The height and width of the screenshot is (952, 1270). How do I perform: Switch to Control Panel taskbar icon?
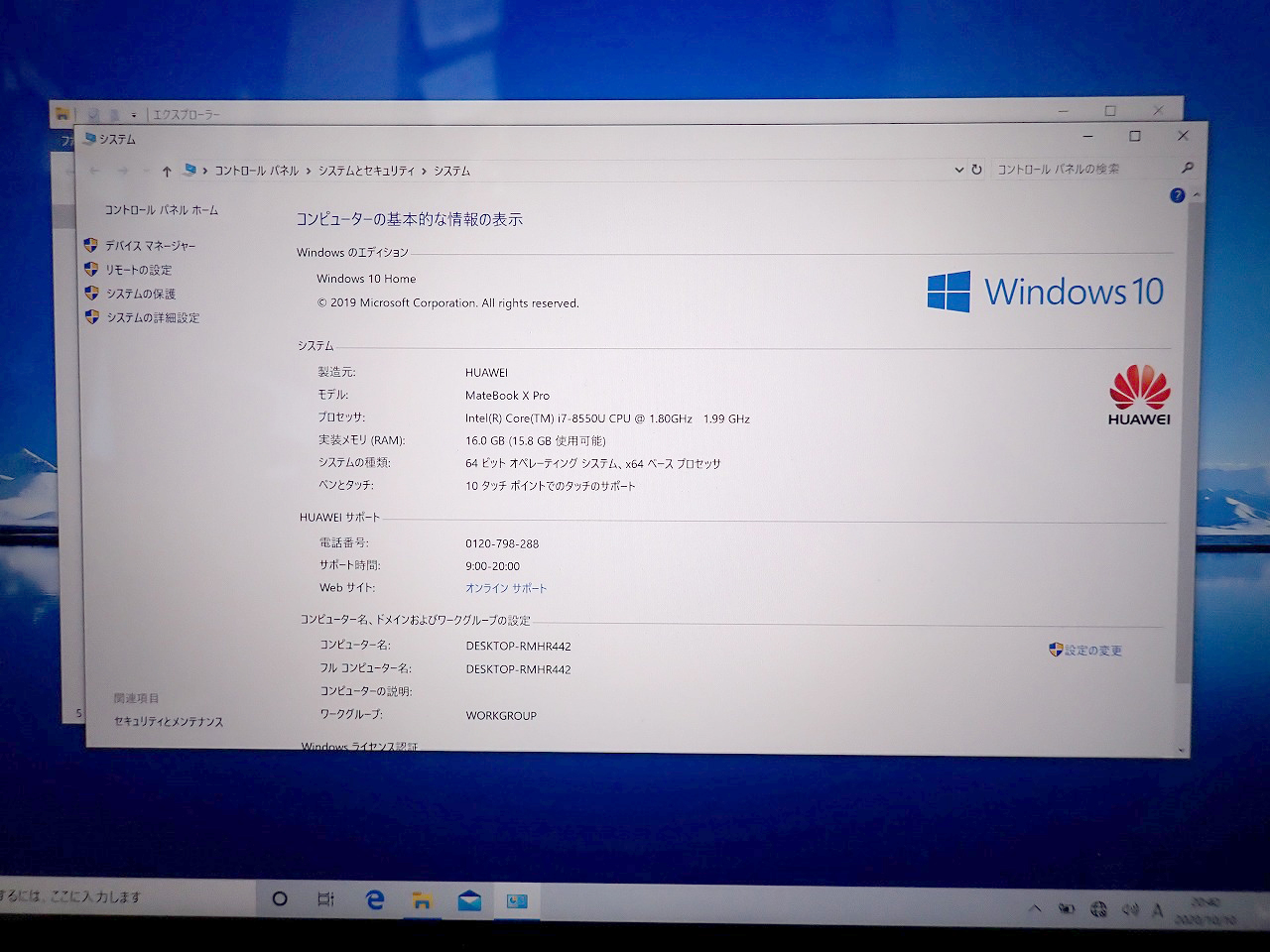(x=517, y=901)
